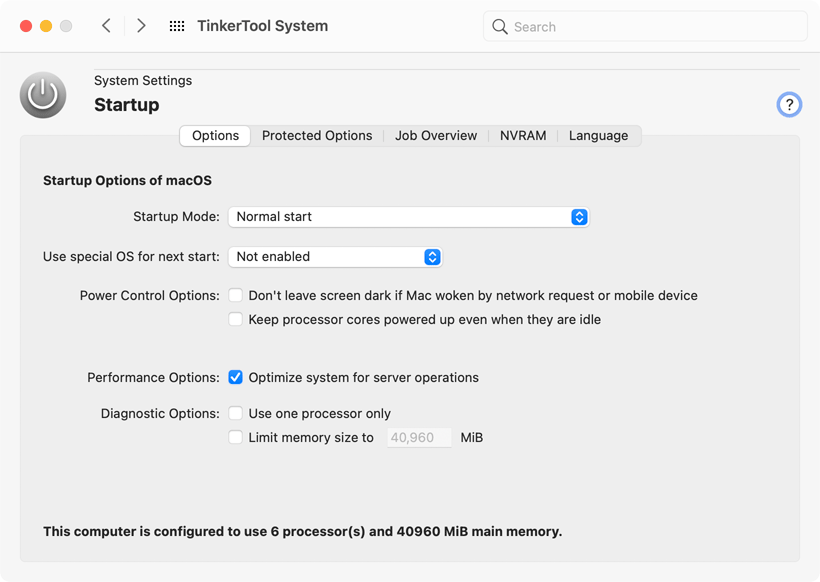820x582 pixels.
Task: Expand the Use special OS dropdown
Action: click(335, 257)
